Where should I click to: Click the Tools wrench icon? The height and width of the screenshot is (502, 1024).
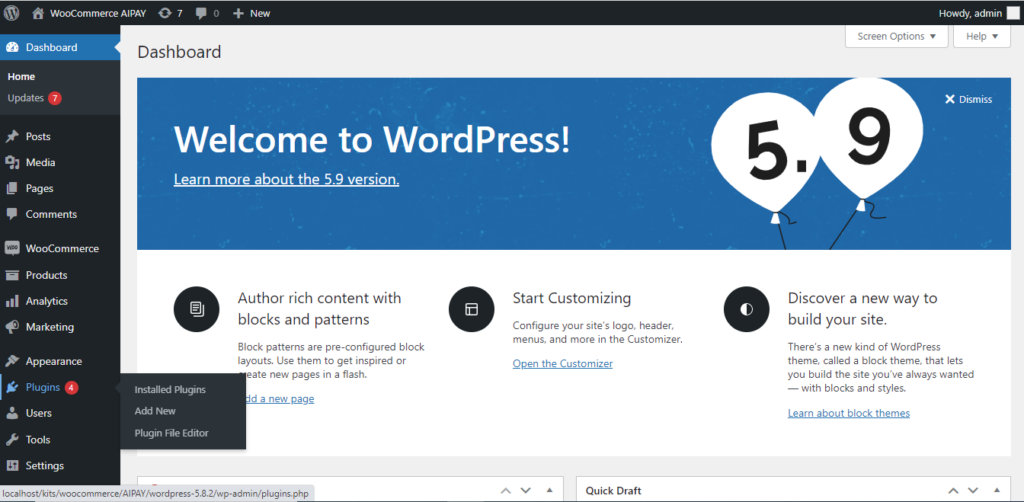pos(12,439)
